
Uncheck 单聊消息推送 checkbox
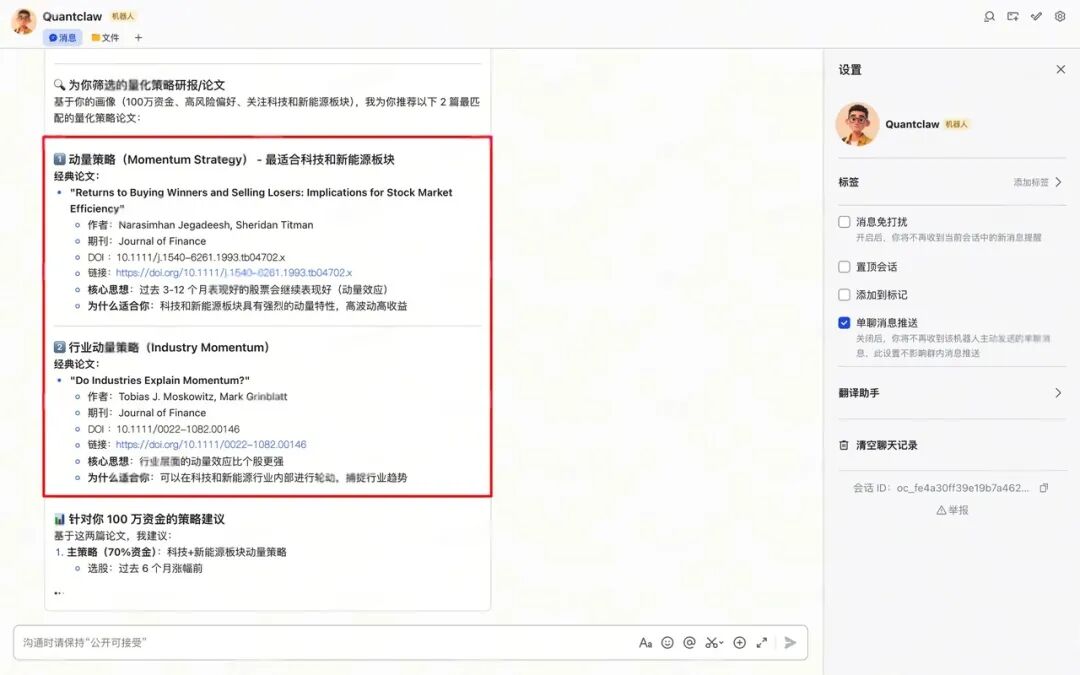pyautogui.click(x=844, y=322)
